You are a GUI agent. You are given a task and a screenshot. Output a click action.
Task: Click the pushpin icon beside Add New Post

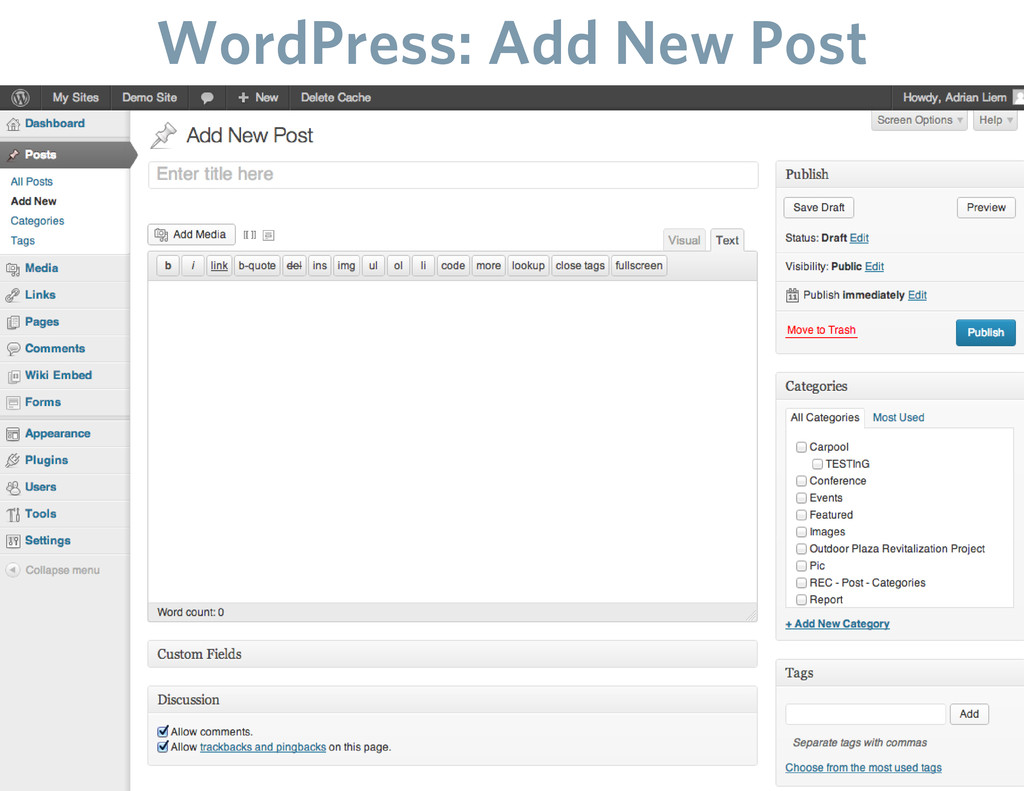click(163, 135)
